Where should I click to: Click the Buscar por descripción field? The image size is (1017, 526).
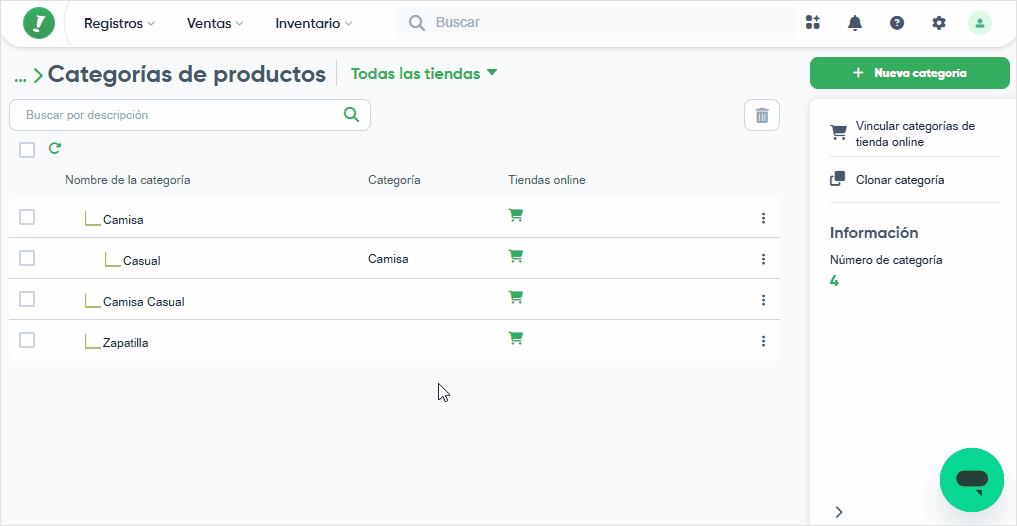pyautogui.click(x=189, y=115)
